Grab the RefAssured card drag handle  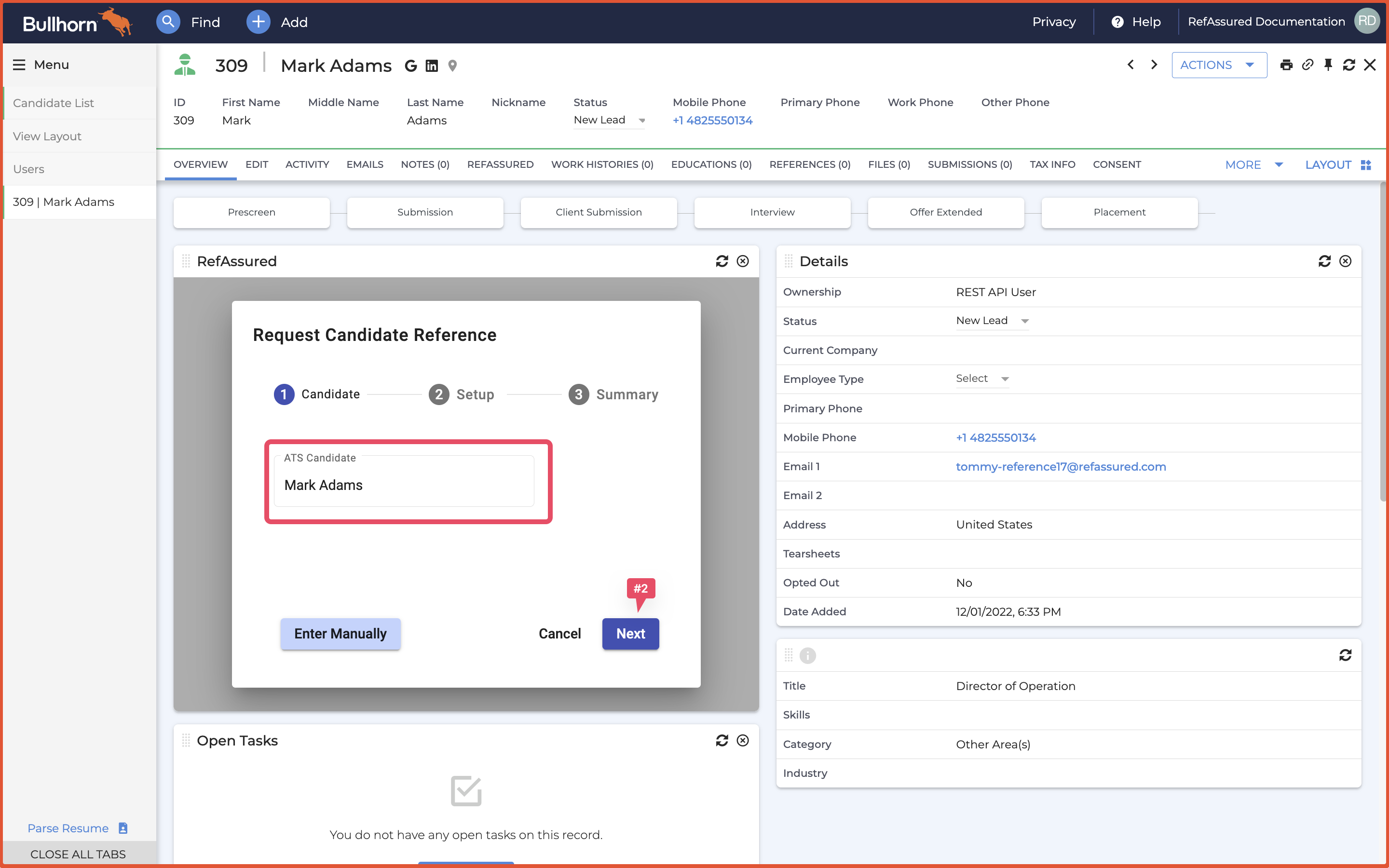pos(186,261)
